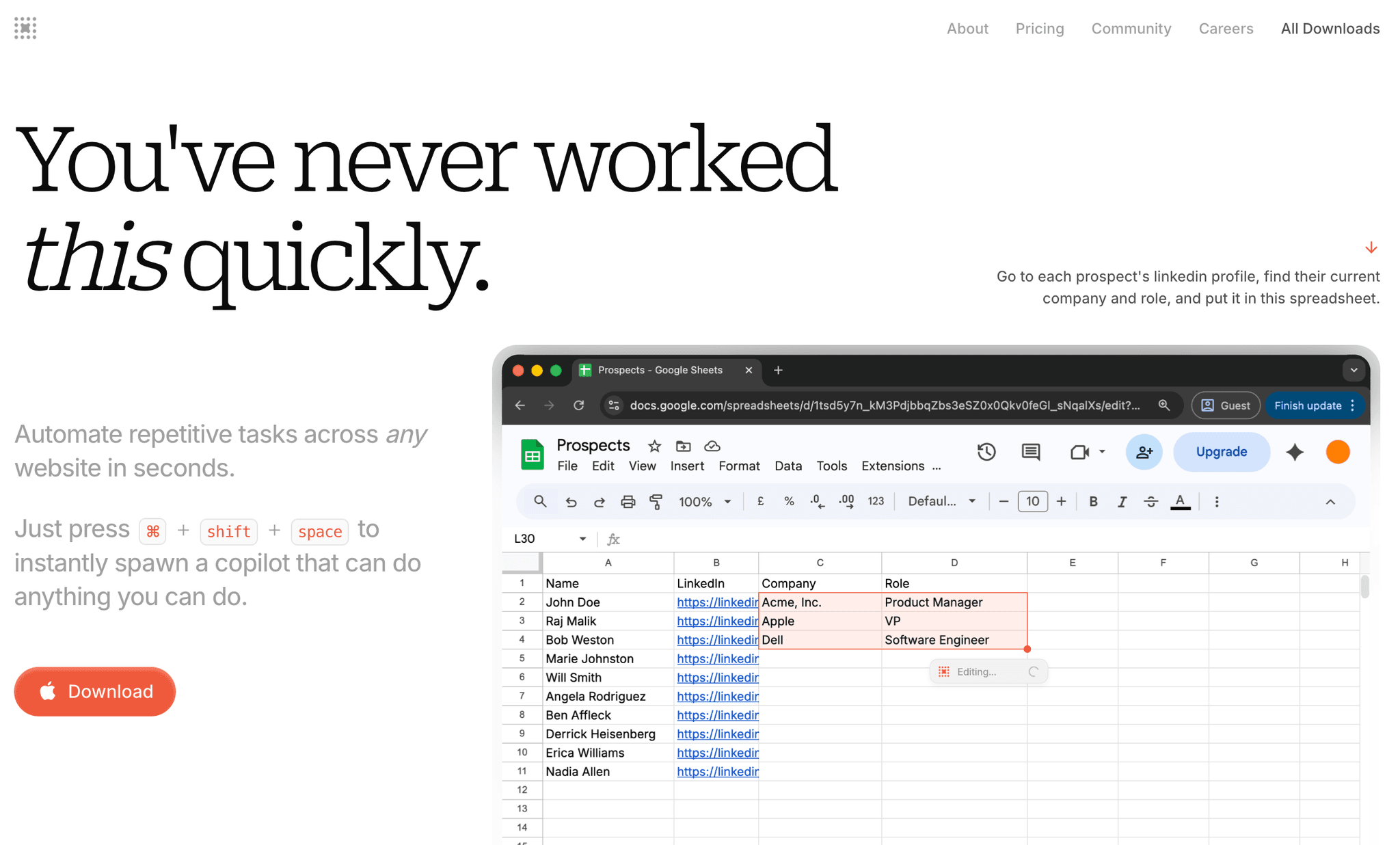
Task: Click the print icon in Sheets toolbar
Action: 628,502
